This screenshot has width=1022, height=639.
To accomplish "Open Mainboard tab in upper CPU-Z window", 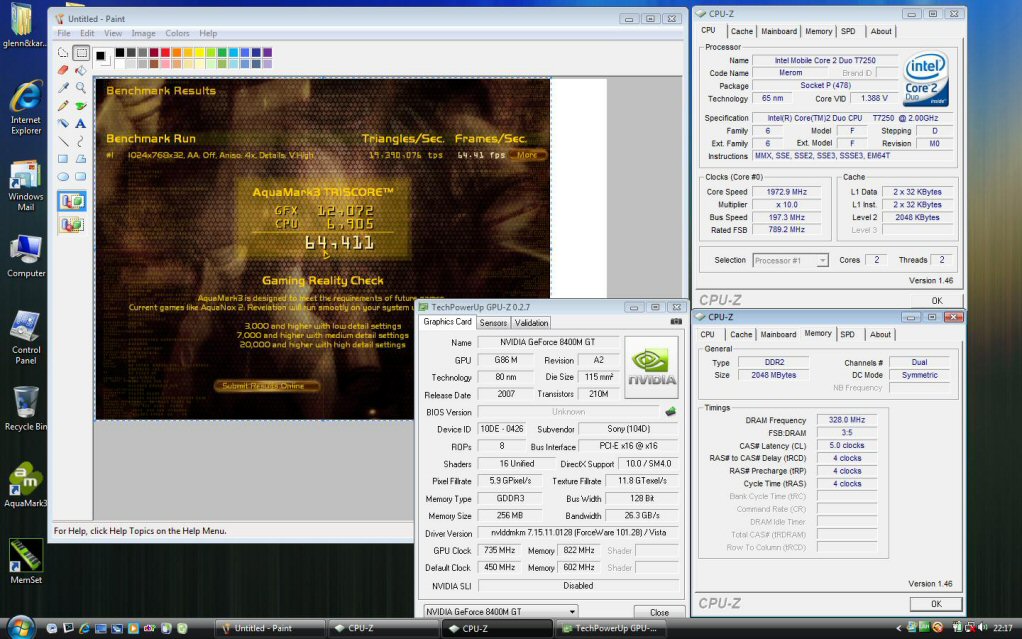I will [x=779, y=31].
